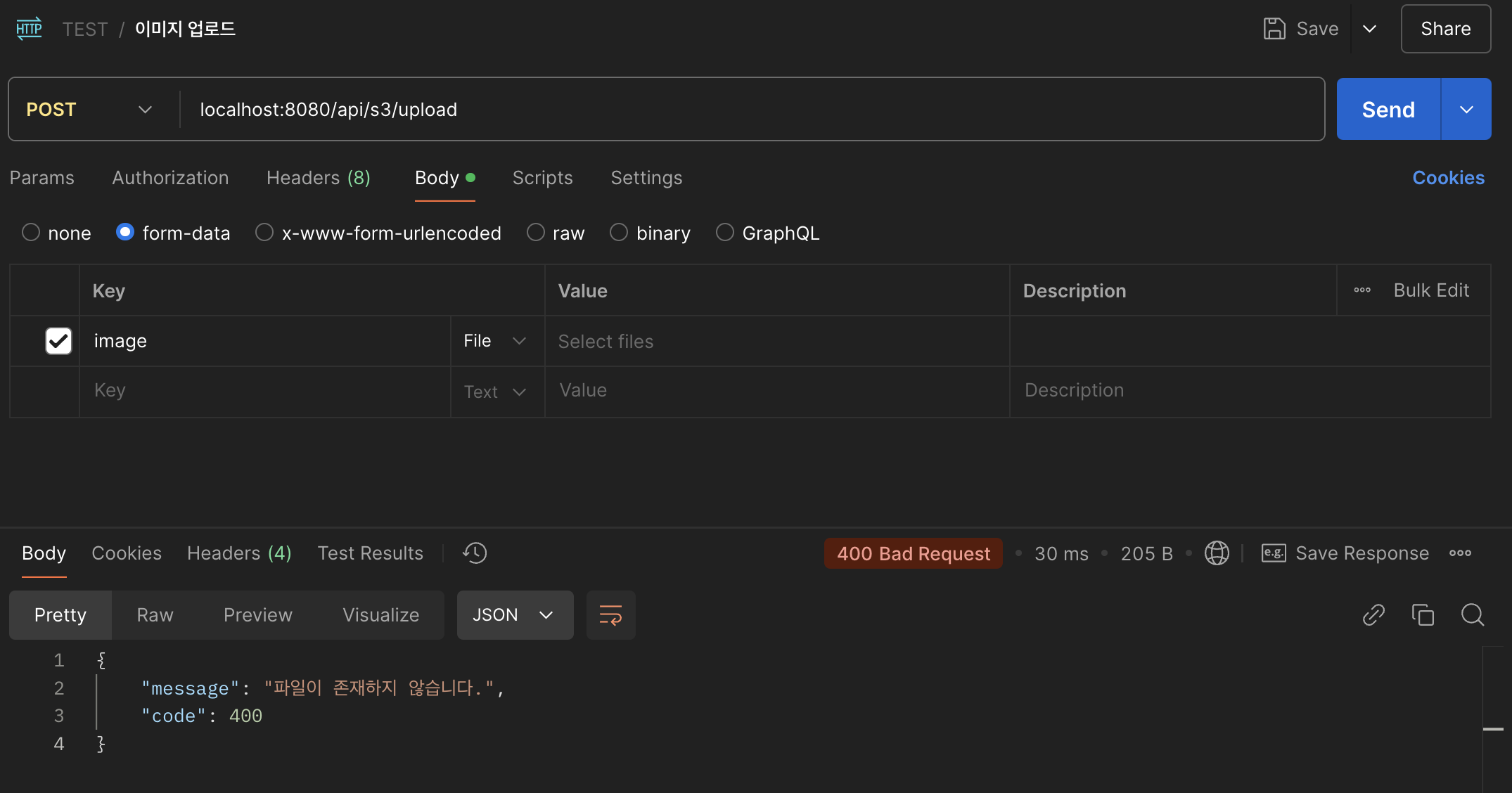
Task: Expand the JSON format dropdown
Action: coord(515,615)
